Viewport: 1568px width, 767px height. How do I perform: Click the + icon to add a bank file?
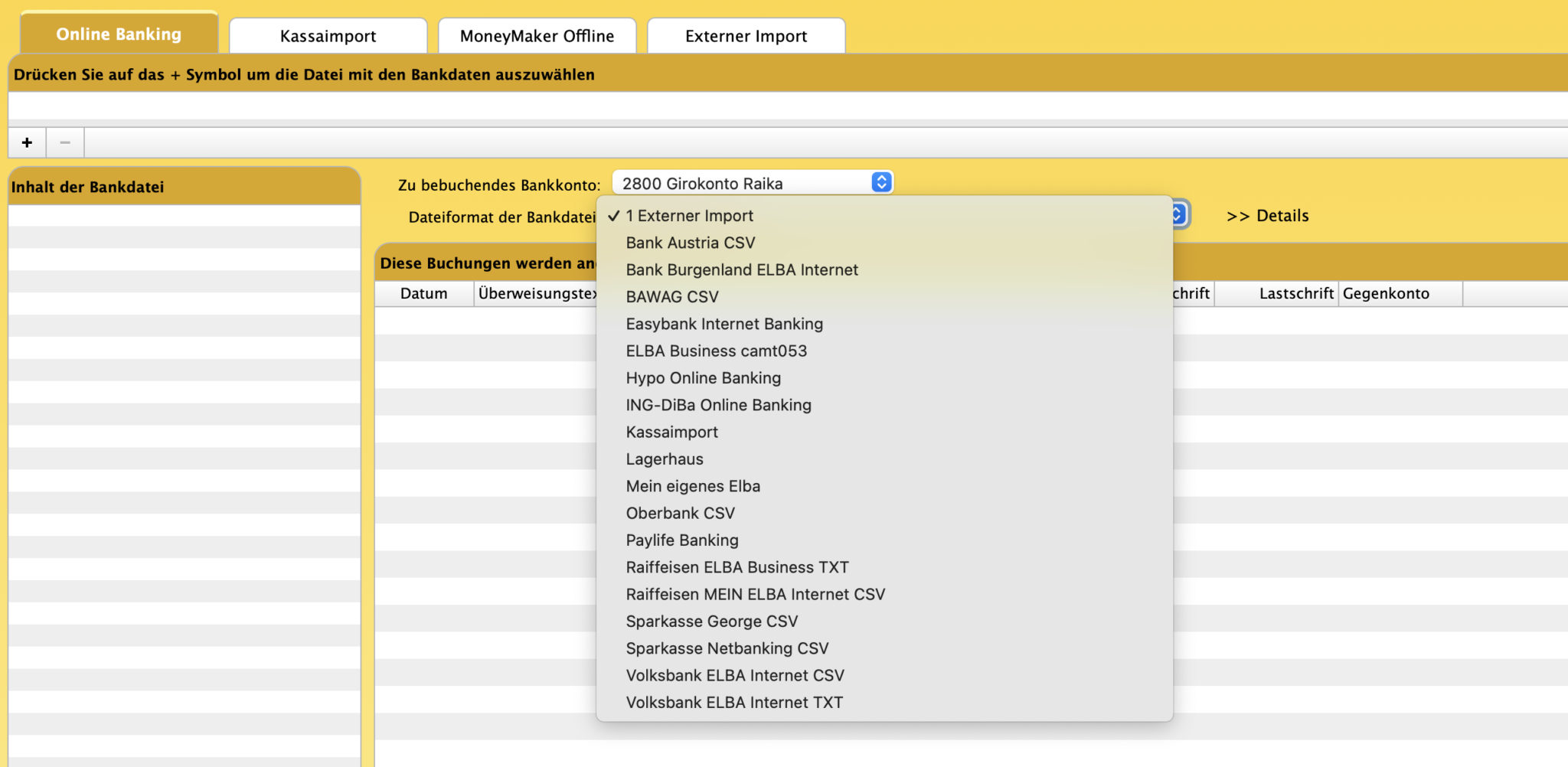coord(28,142)
